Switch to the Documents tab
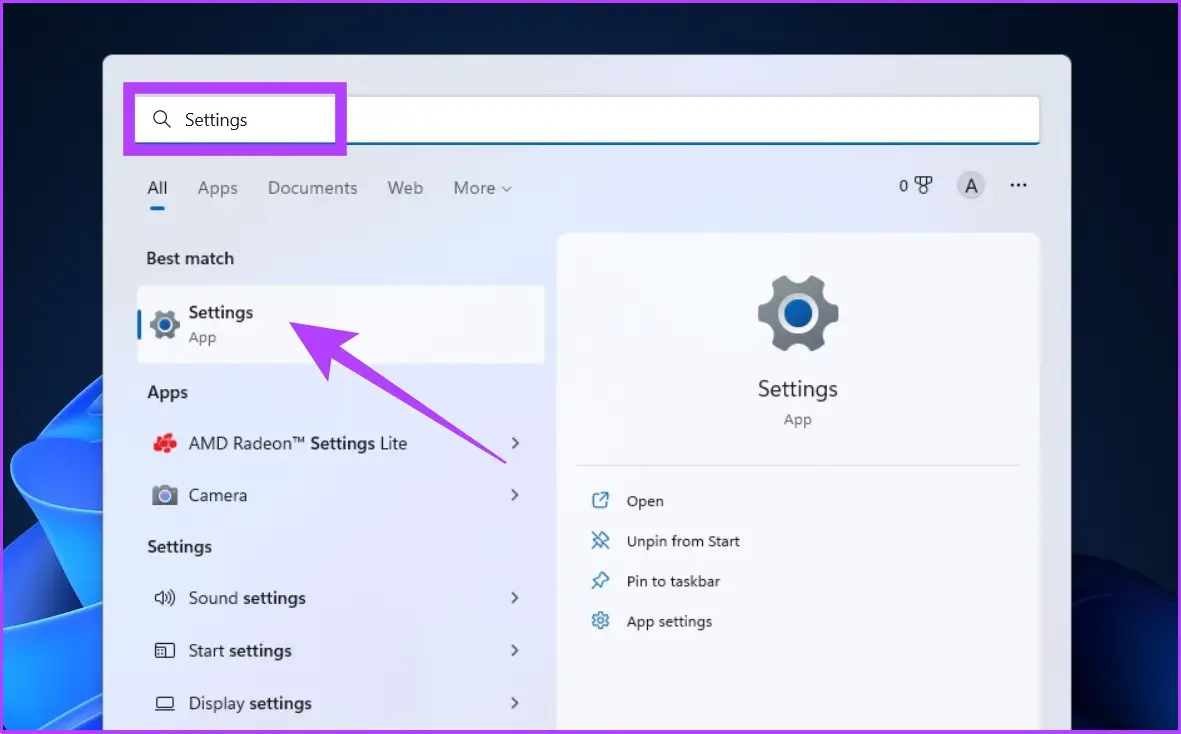Image resolution: width=1181 pixels, height=734 pixels. 312,188
